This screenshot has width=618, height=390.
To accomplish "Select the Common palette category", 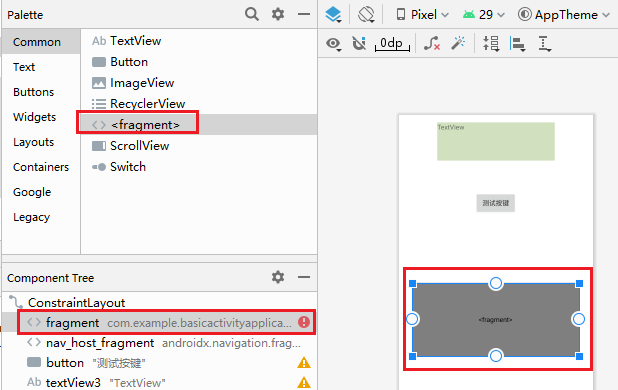I will coord(41,42).
